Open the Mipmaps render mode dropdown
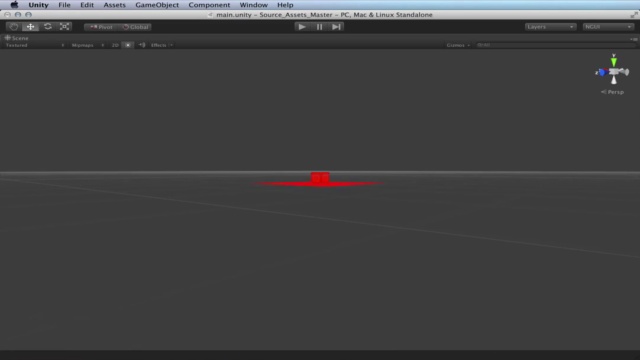The height and width of the screenshot is (360, 640). coord(87,45)
